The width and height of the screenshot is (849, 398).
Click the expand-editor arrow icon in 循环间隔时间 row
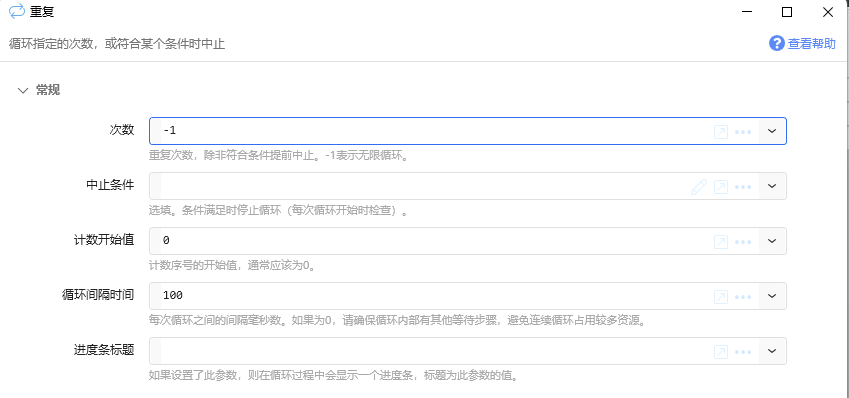coord(721,297)
